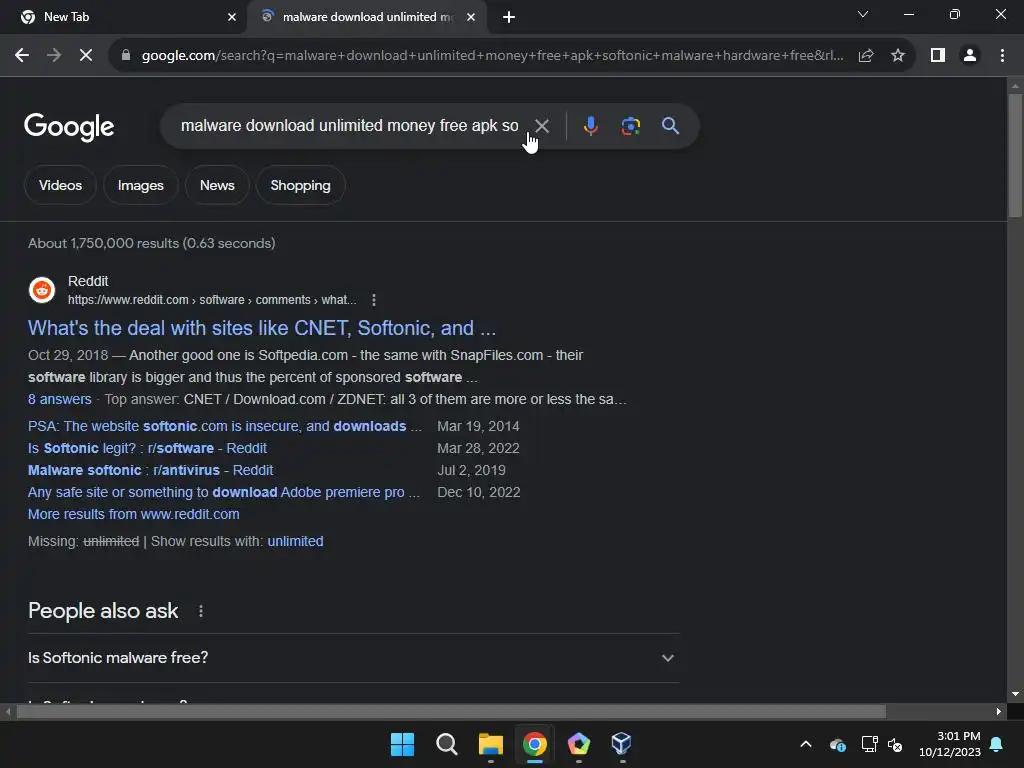Submit search with the magnifier icon
Image resolution: width=1024 pixels, height=768 pixels.
pyautogui.click(x=670, y=125)
